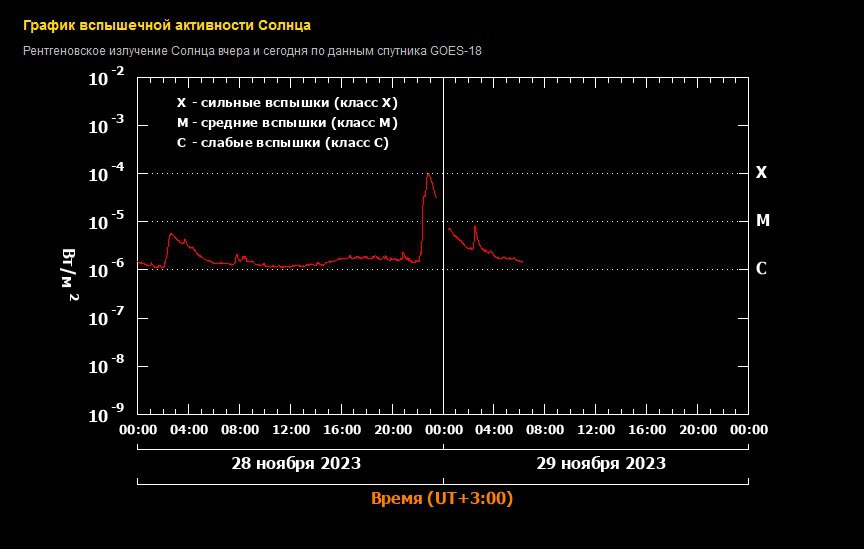Click the C class marker on right axis
The image size is (864, 549).
pos(761,269)
